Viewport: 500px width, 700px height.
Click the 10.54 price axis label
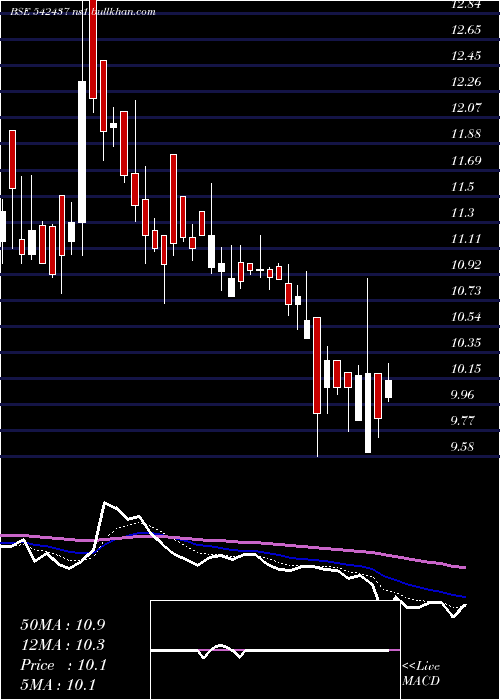pos(466,317)
